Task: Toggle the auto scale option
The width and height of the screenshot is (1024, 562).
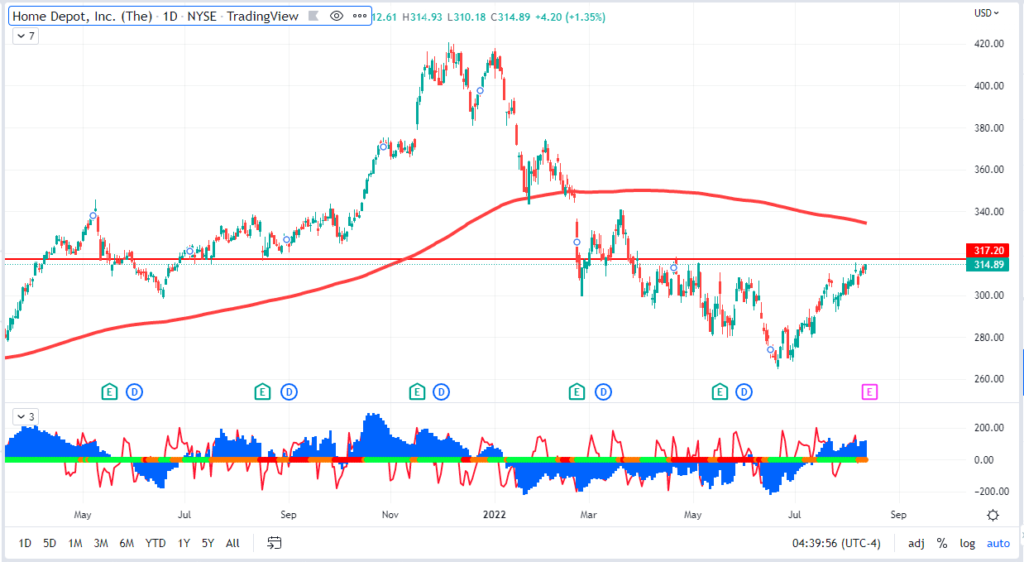Action: click(x=998, y=543)
